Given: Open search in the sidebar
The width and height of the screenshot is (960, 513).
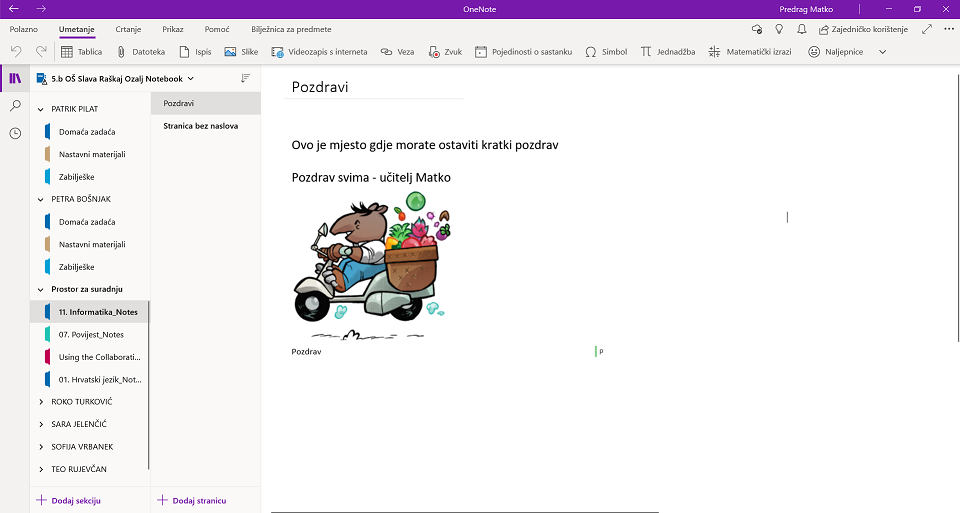Looking at the screenshot, I should [x=15, y=106].
